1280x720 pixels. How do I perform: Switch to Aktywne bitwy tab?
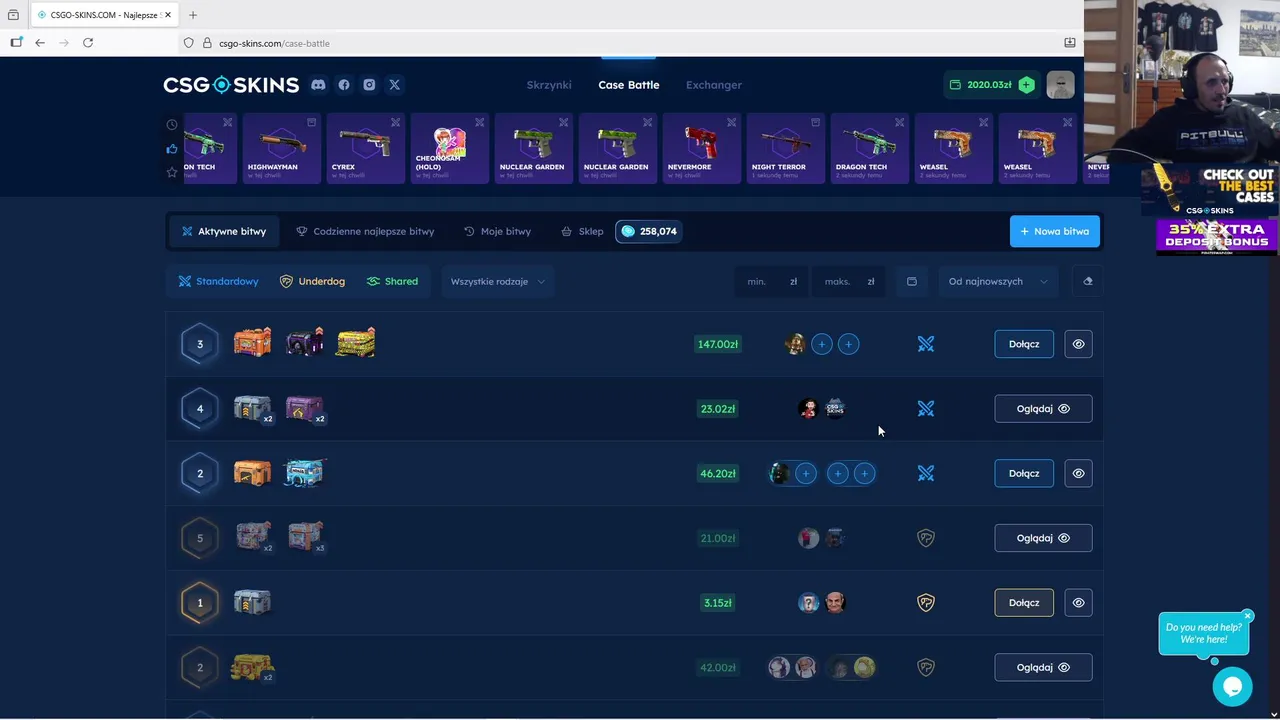point(224,231)
